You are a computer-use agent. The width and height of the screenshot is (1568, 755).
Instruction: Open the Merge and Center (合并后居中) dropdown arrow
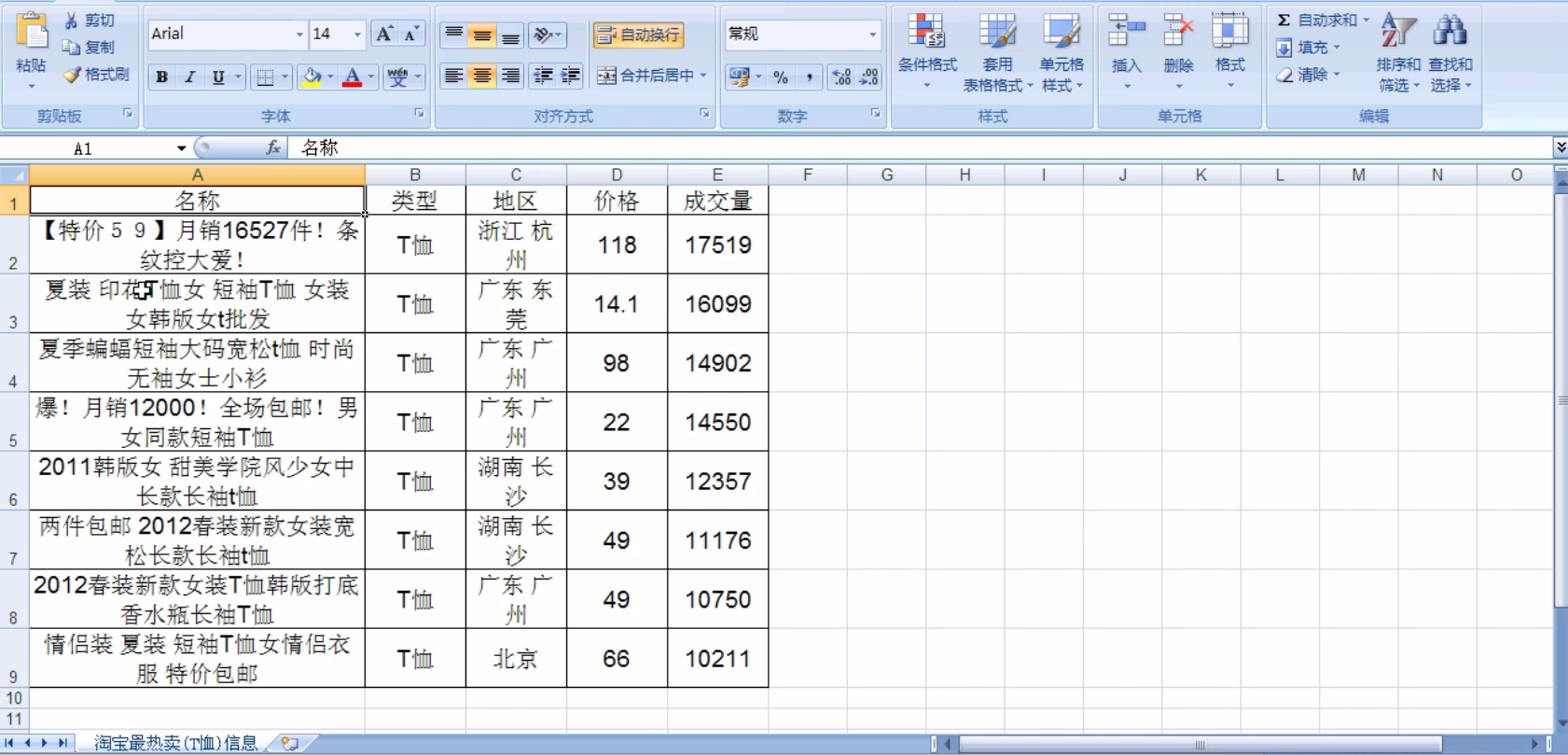click(x=702, y=76)
